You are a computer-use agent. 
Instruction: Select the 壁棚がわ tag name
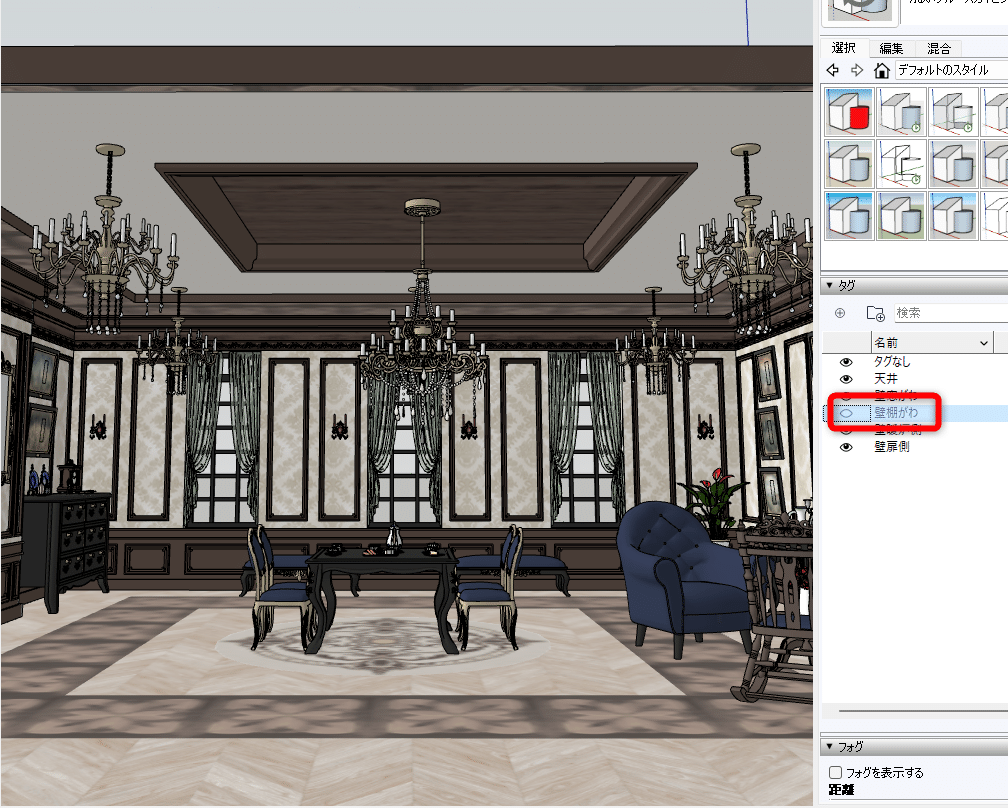896,413
